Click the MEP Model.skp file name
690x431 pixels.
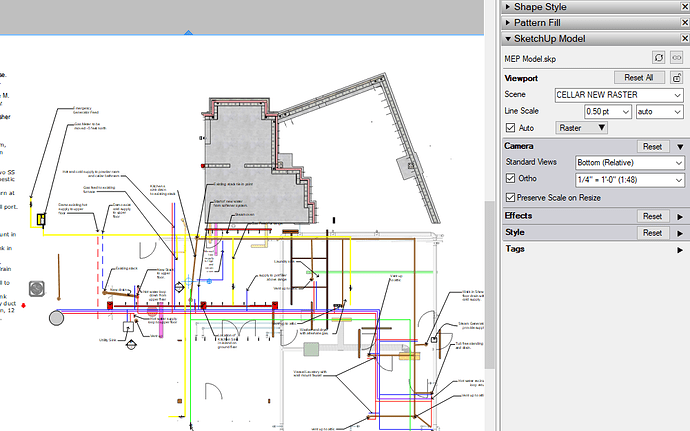(x=530, y=59)
